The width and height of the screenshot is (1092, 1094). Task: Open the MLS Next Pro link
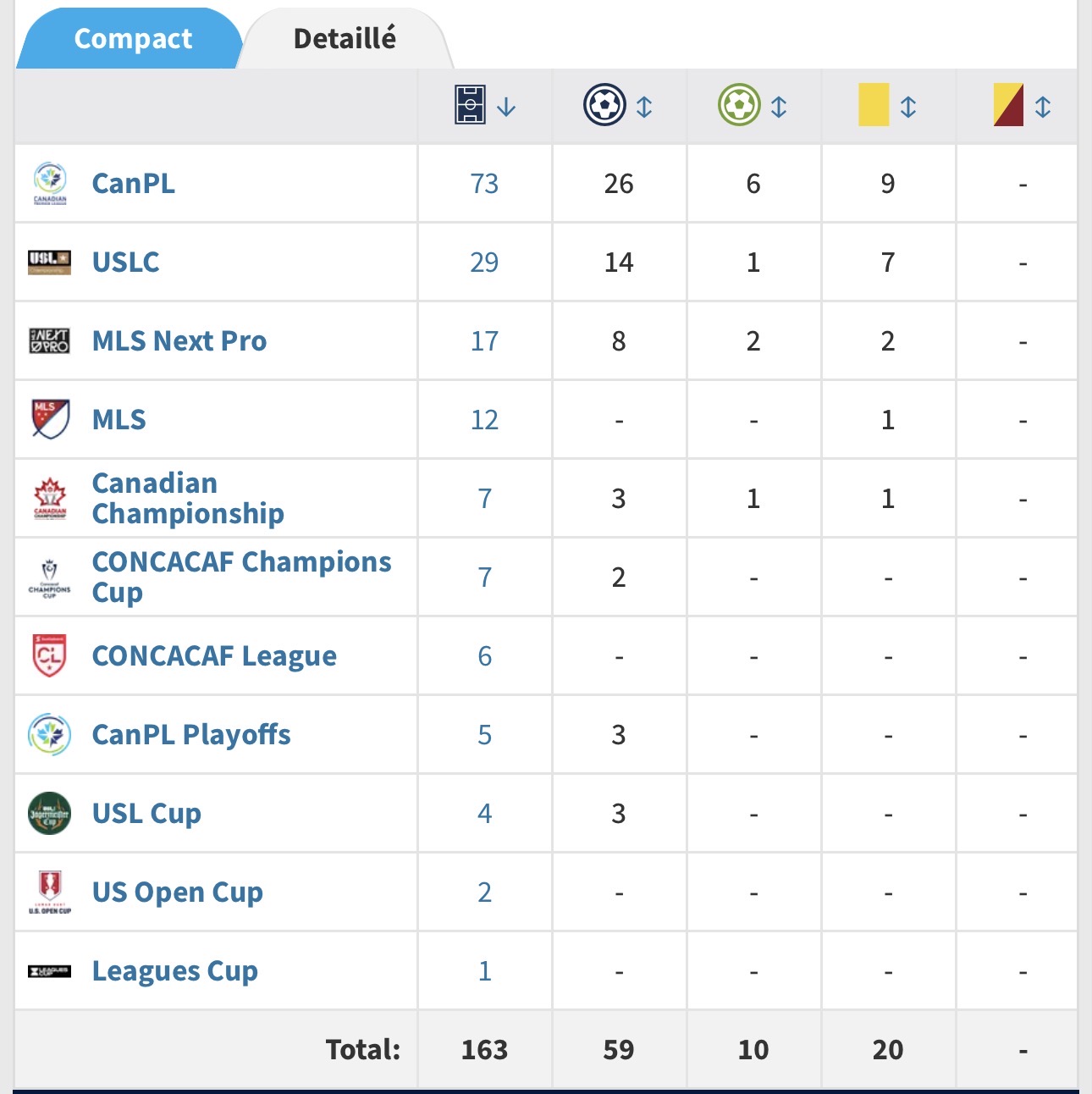[x=179, y=341]
